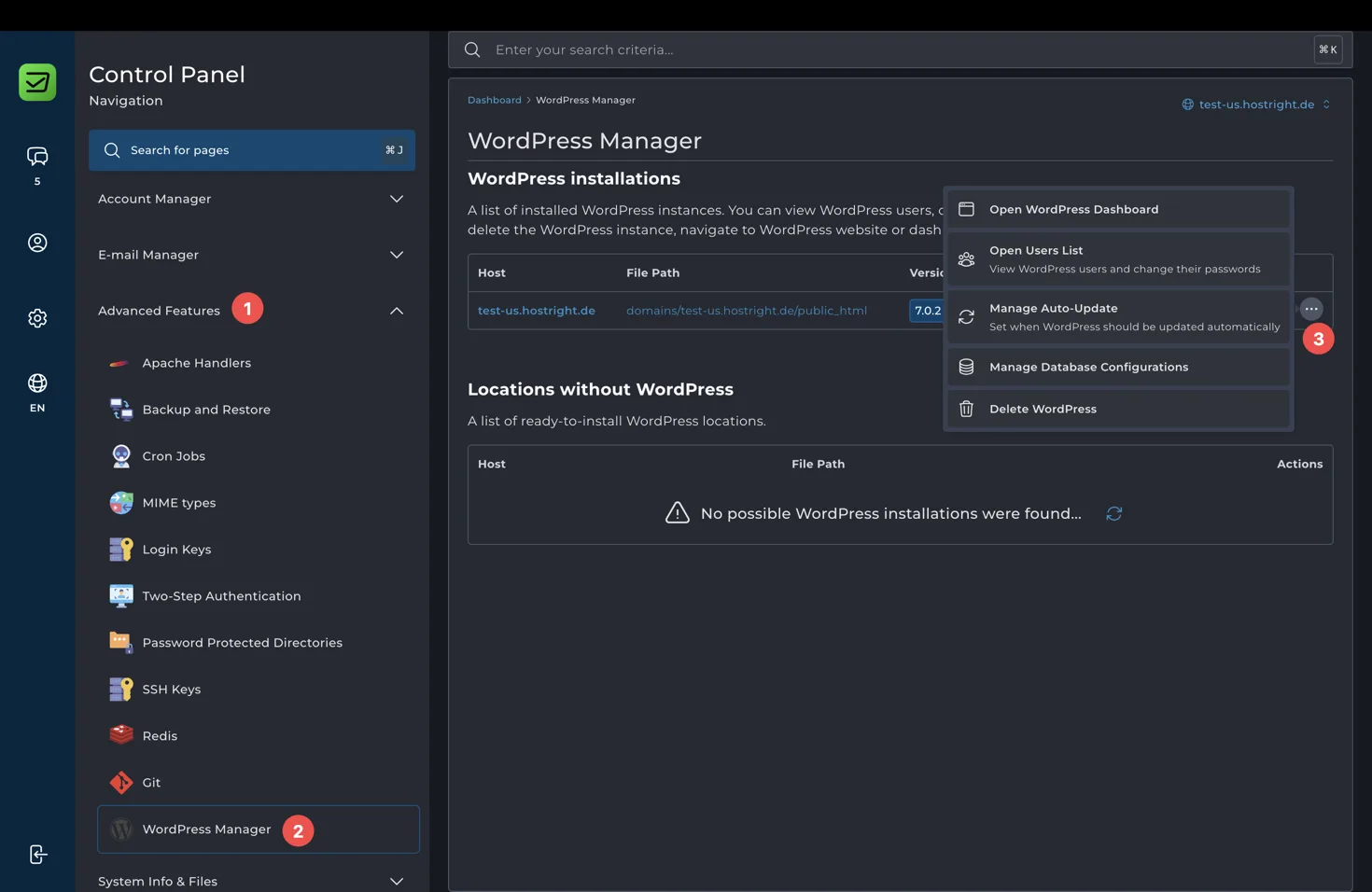This screenshot has height=892, width=1372.
Task: Click the ⌘K shortcut badge
Action: [x=1328, y=49]
